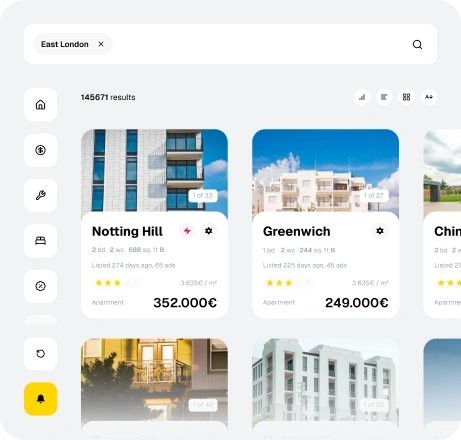The width and height of the screenshot is (461, 440).
Task: Click the lightning boost icon on Notting Hill
Action: tap(187, 231)
